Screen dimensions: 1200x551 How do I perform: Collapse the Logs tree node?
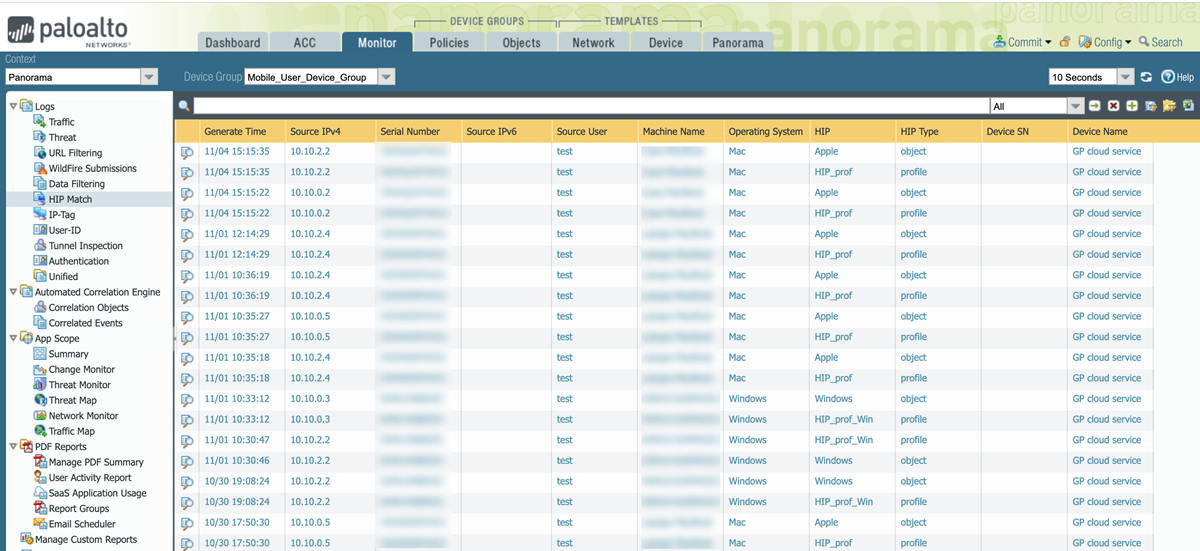pyautogui.click(x=13, y=106)
